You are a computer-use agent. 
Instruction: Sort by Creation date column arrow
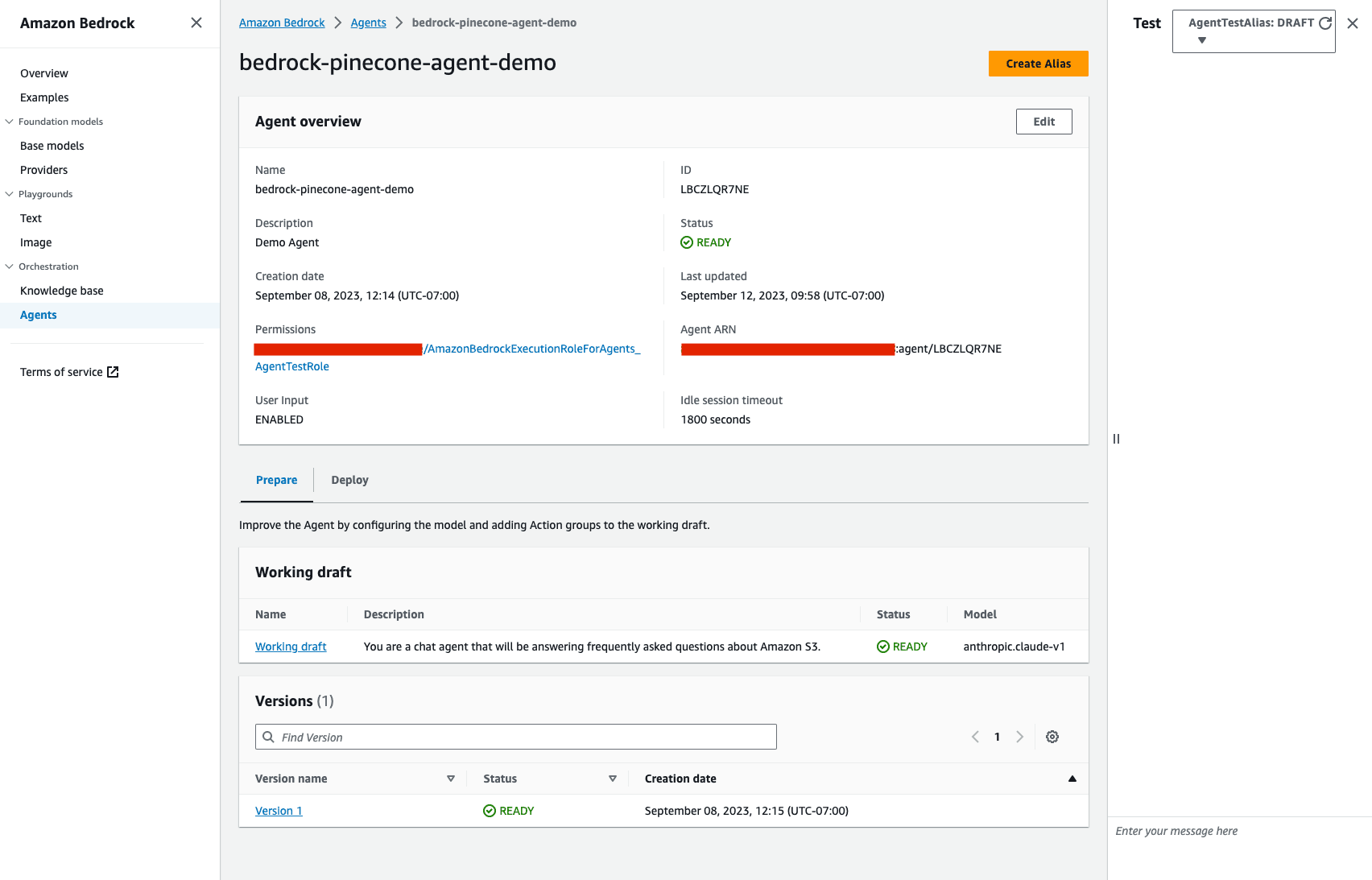tap(1072, 779)
